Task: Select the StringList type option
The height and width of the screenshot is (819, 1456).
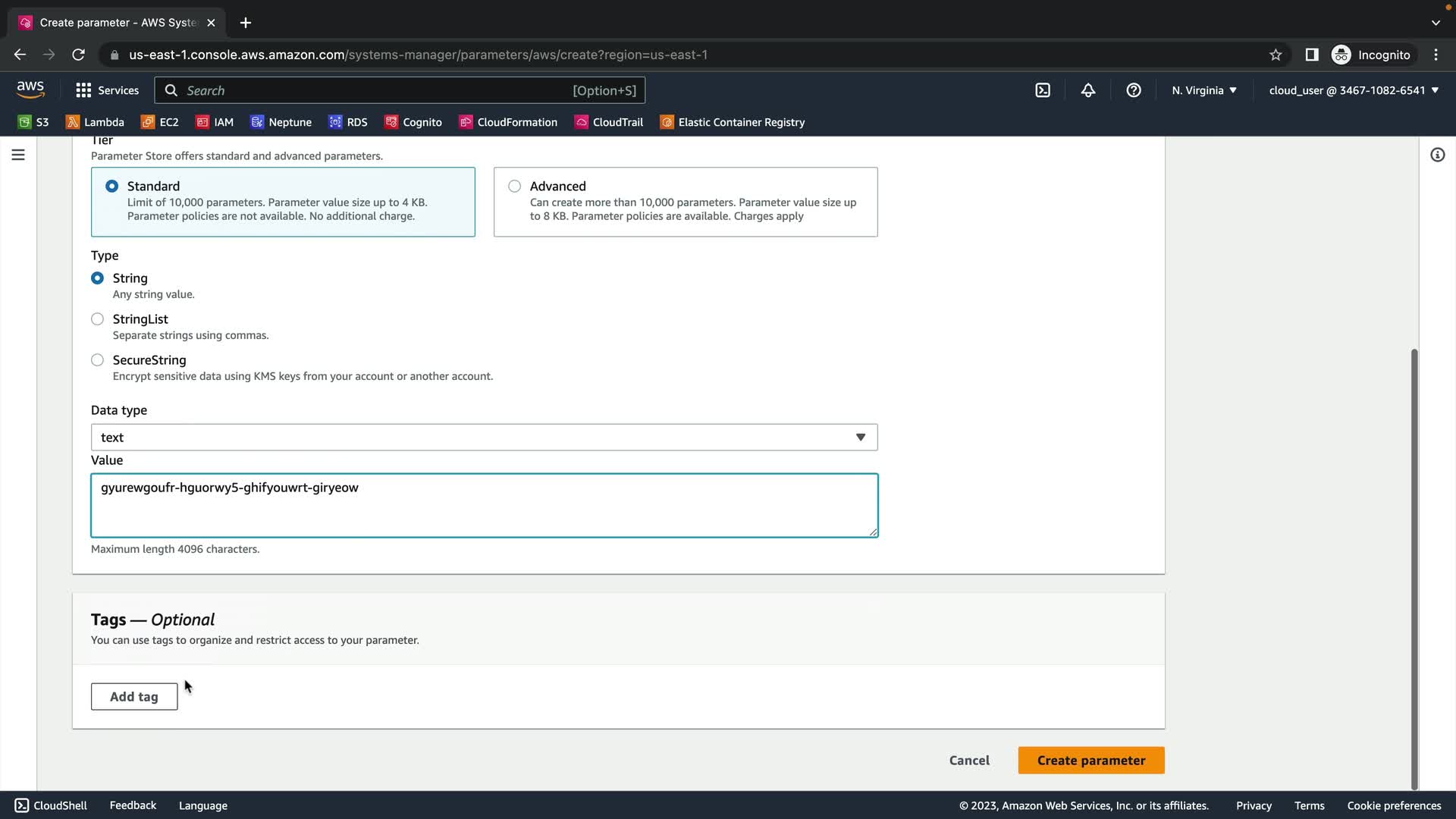Action: pos(97,319)
